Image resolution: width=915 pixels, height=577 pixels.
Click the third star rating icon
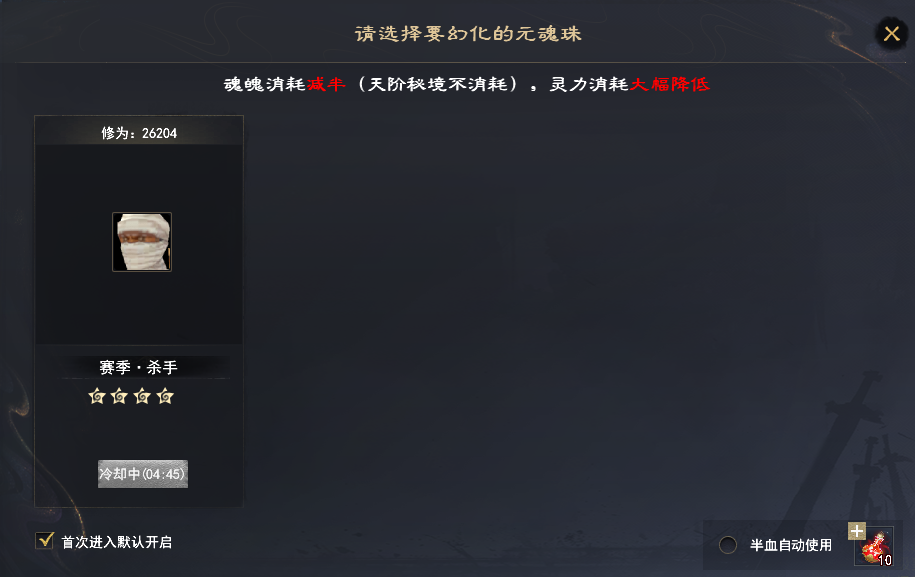click(x=142, y=397)
